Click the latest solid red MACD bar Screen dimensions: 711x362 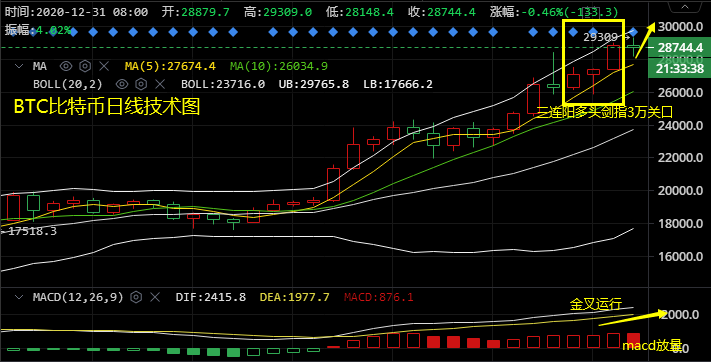pyautogui.click(x=633, y=340)
